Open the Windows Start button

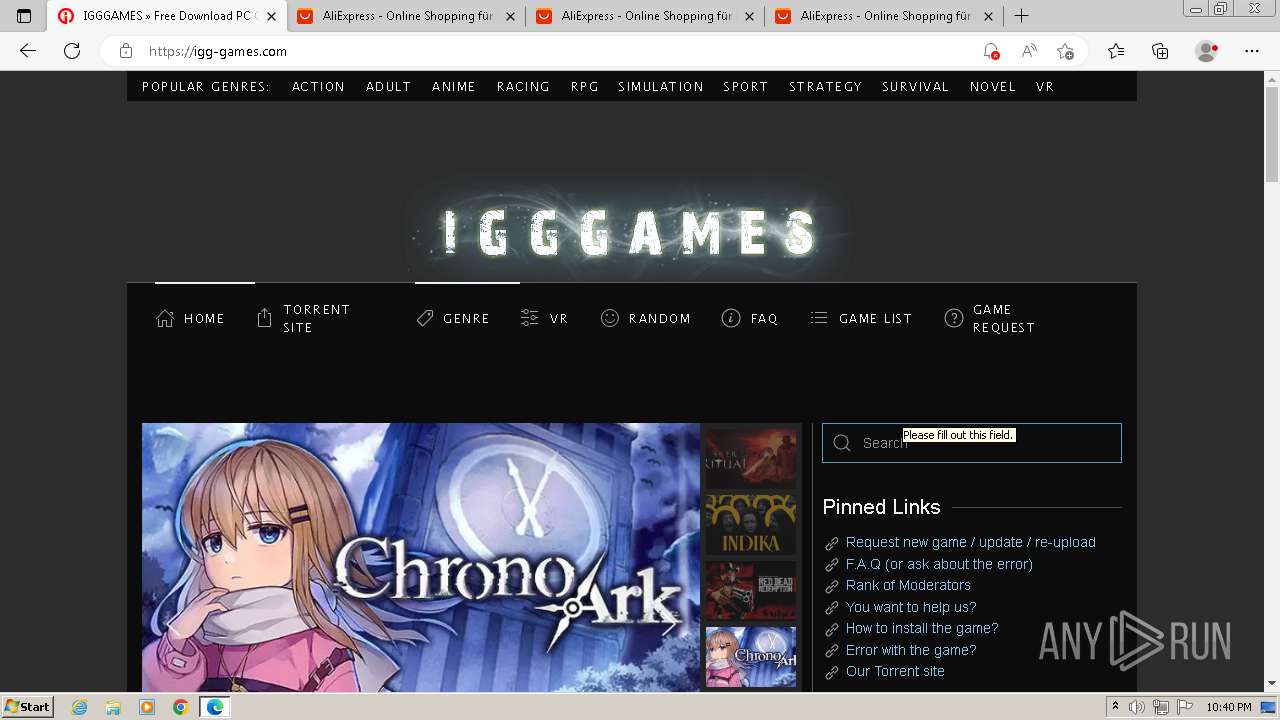click(x=27, y=707)
